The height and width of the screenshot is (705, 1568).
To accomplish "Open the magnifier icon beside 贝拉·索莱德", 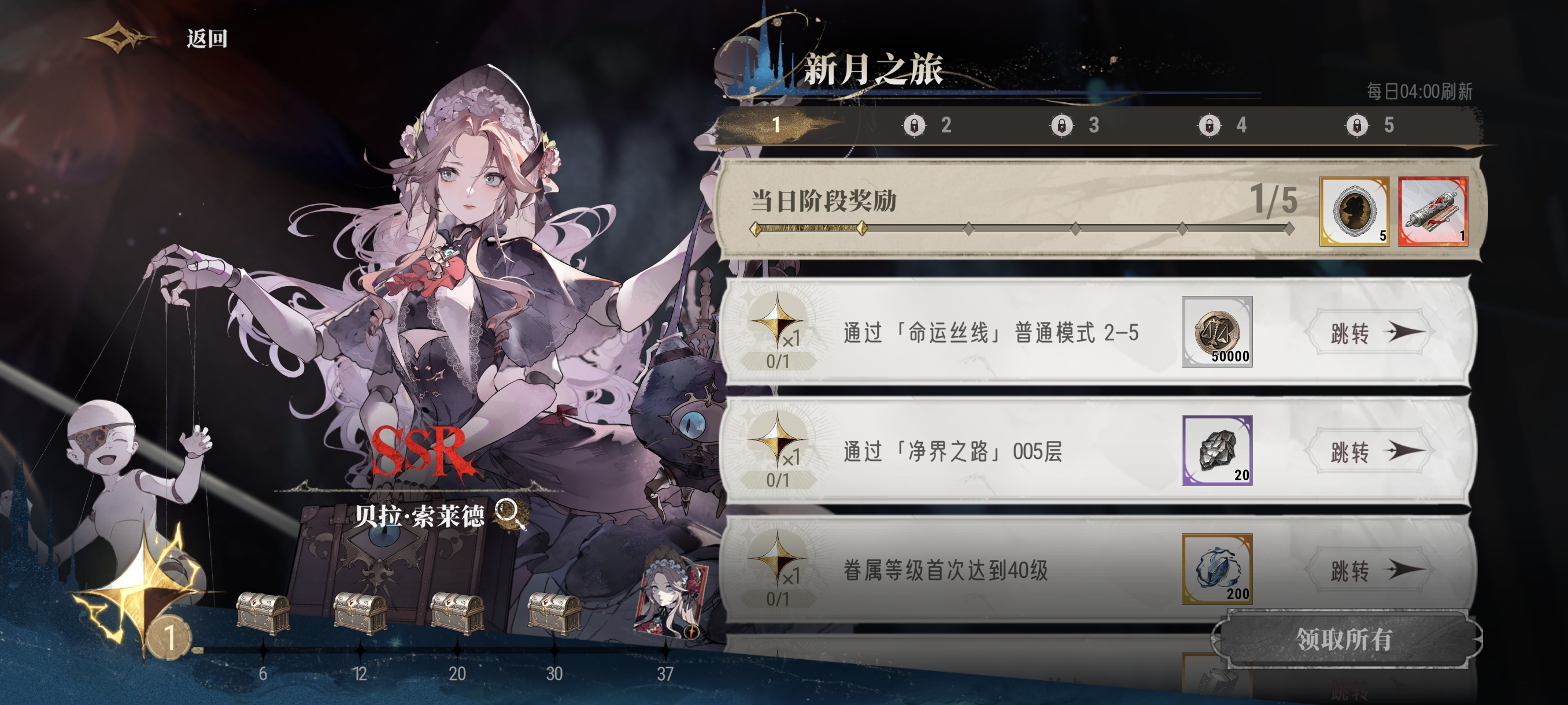I will pos(509,515).
